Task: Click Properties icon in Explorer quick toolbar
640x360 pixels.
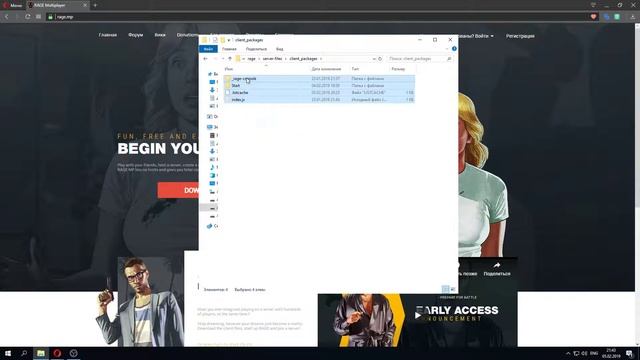Action: [215, 40]
